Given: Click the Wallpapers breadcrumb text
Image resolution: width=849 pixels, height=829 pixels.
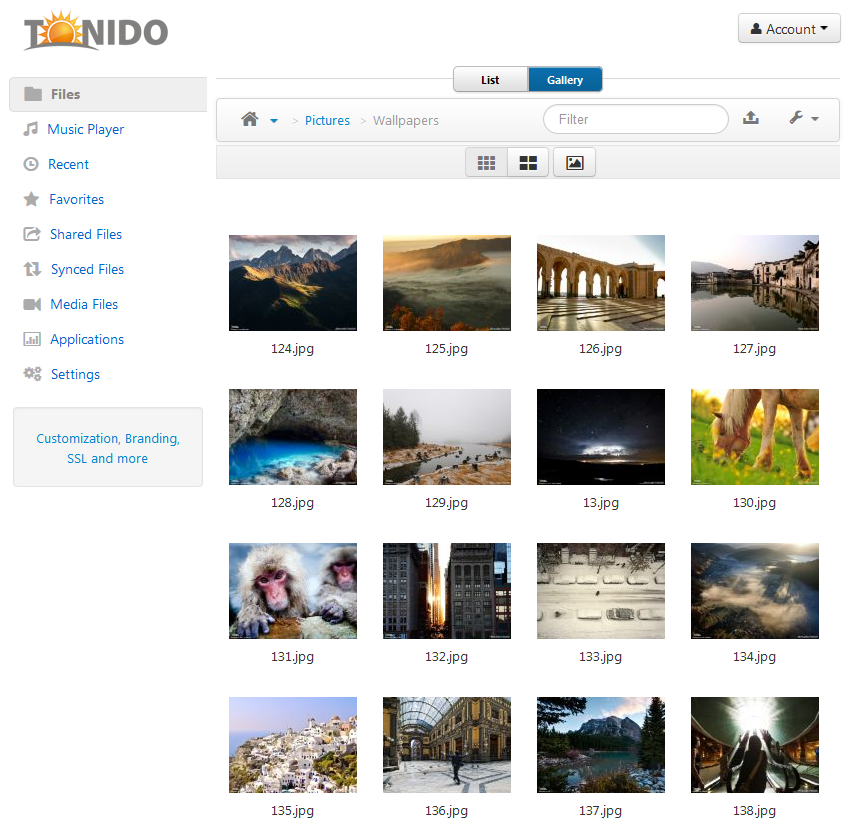Looking at the screenshot, I should click(406, 120).
